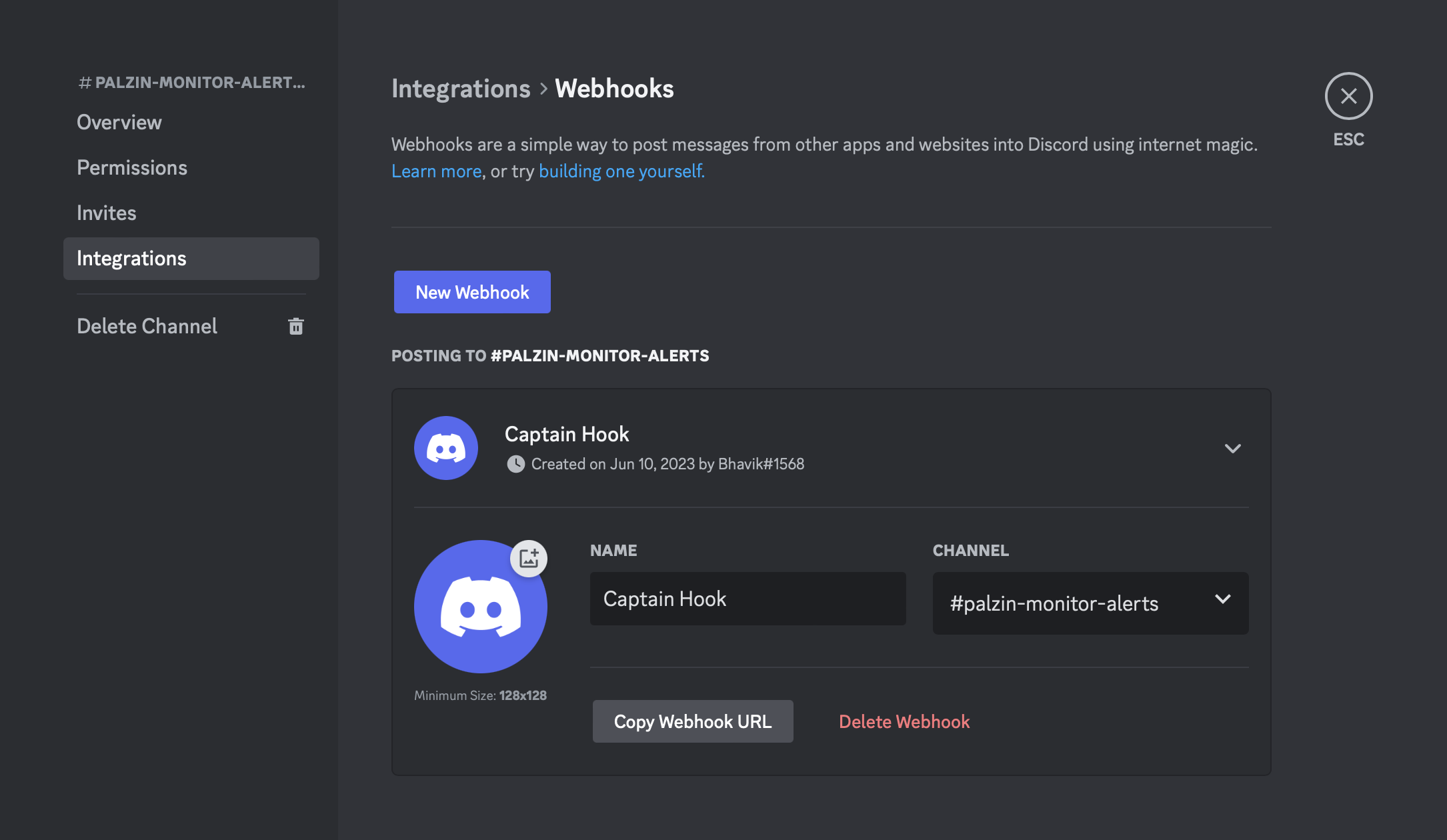Click the upload image icon on avatar
1447x840 pixels.
click(529, 559)
